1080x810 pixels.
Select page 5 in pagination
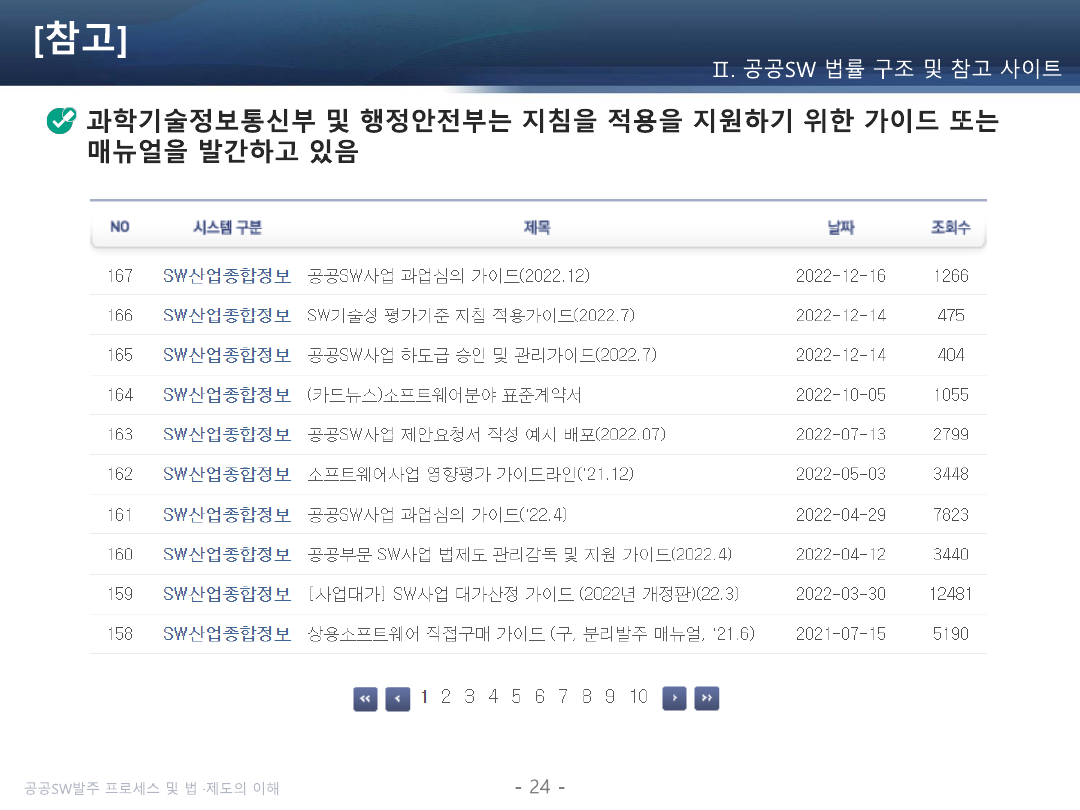click(x=516, y=697)
